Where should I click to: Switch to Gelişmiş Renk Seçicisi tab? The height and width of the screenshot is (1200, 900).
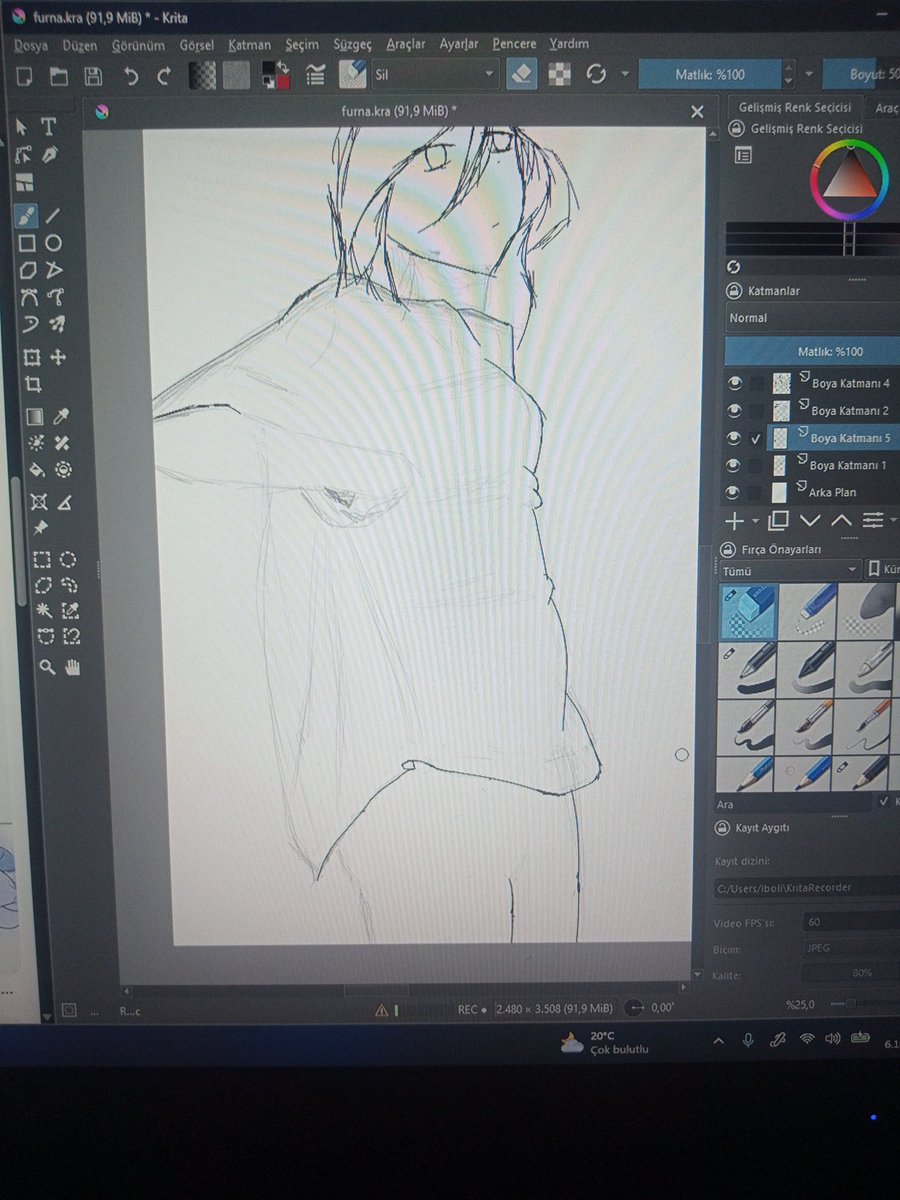[795, 107]
